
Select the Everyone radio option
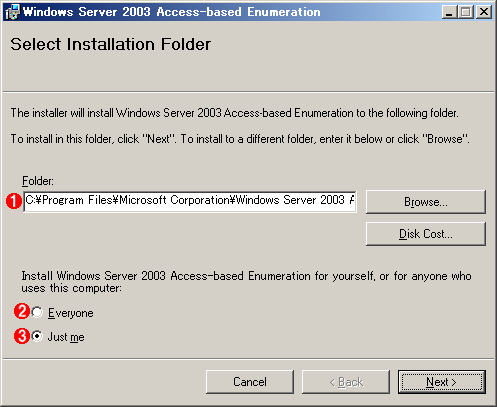37,312
